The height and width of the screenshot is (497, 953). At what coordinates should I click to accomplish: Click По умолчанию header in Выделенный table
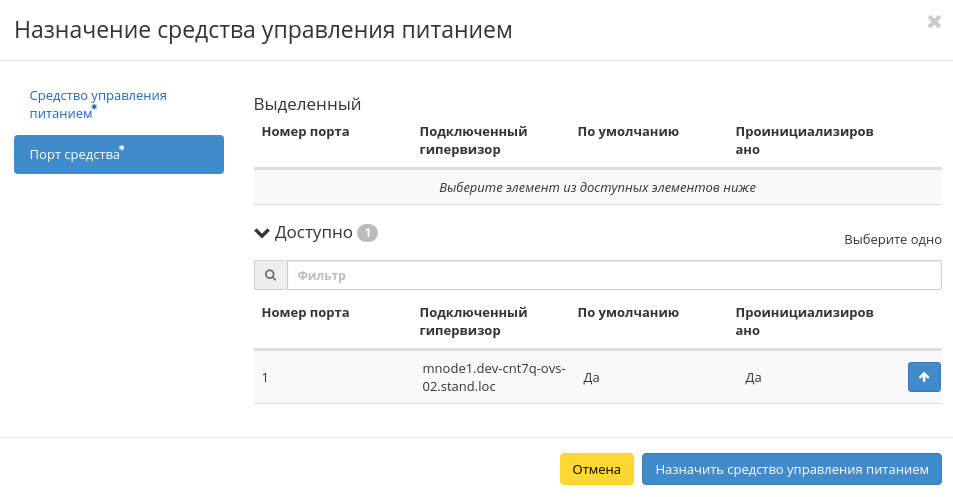628,132
